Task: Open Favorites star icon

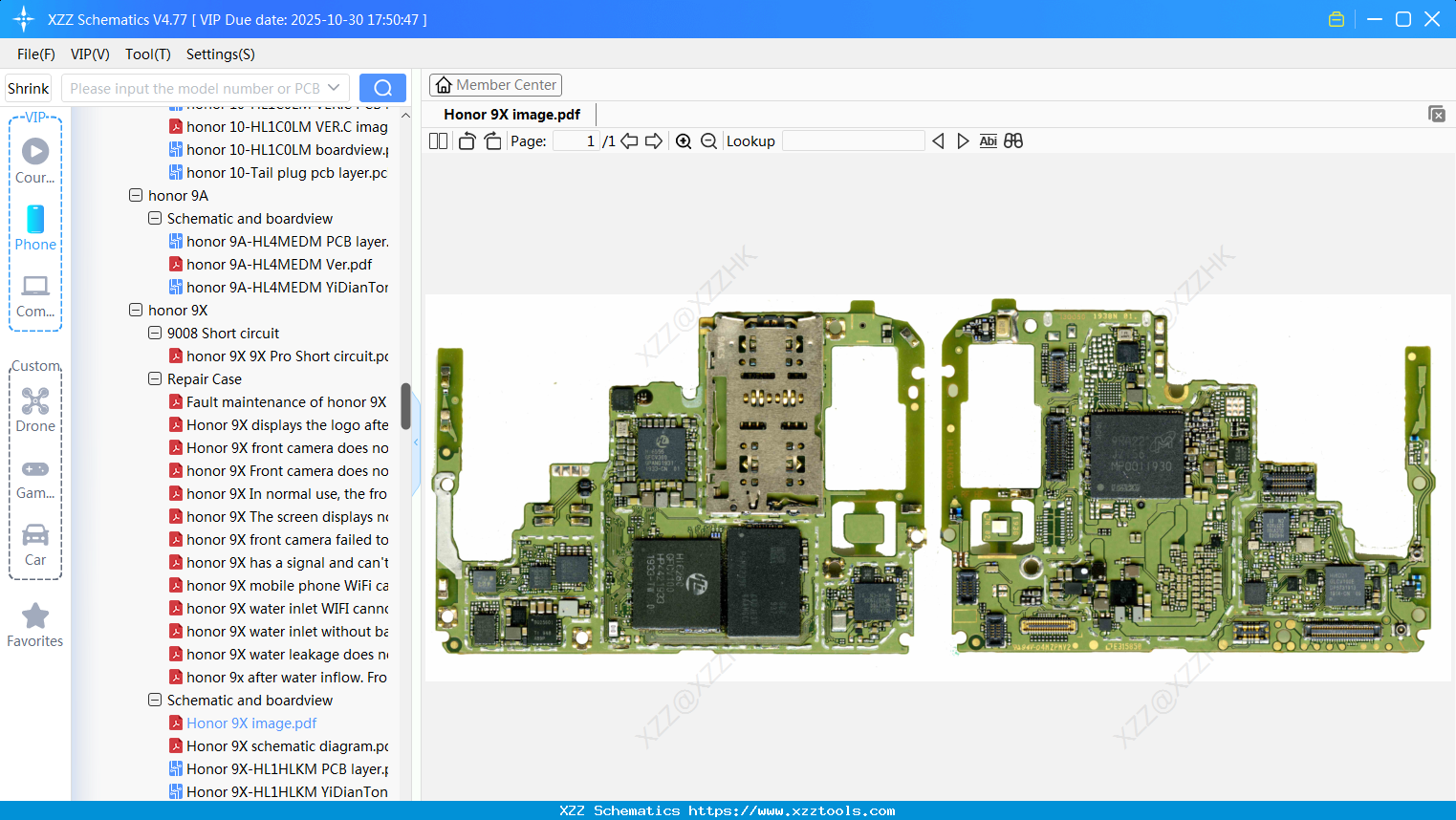Action: 35,625
